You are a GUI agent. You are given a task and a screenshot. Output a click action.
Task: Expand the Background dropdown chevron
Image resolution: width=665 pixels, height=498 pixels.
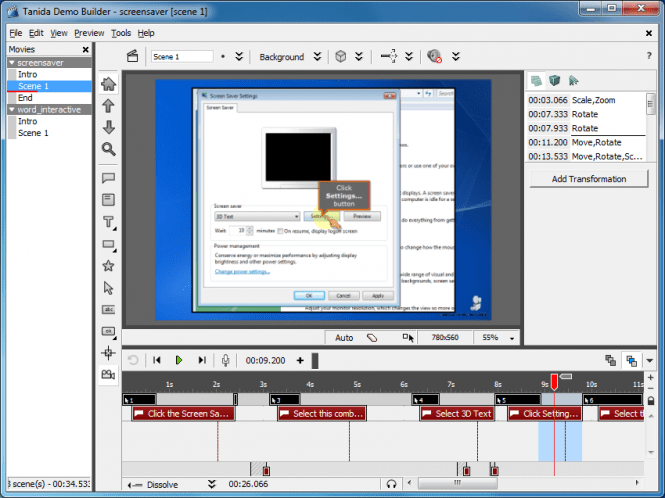click(317, 56)
